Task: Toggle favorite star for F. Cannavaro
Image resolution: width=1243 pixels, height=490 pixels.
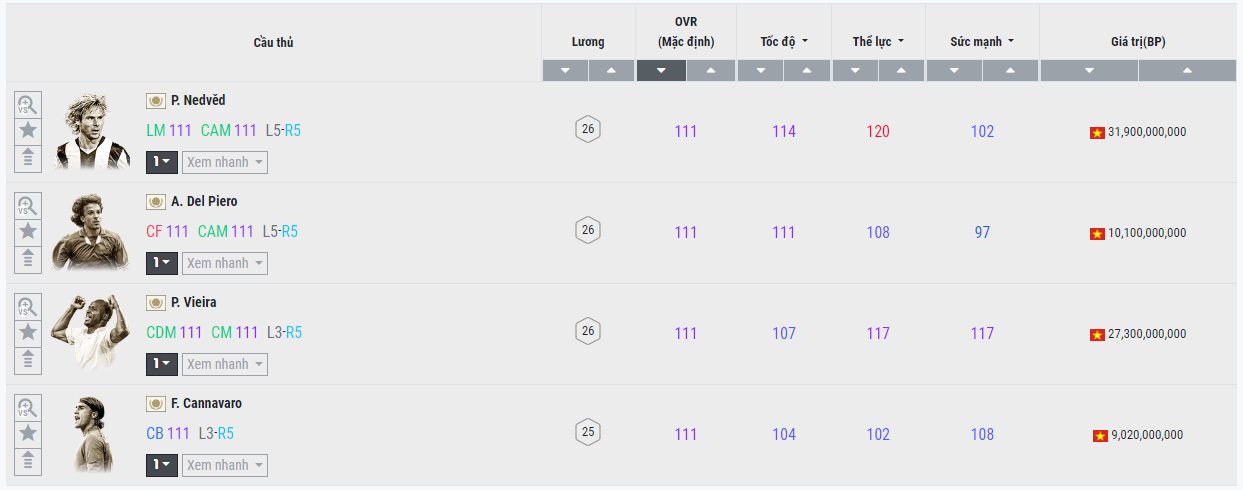Action: pos(28,433)
